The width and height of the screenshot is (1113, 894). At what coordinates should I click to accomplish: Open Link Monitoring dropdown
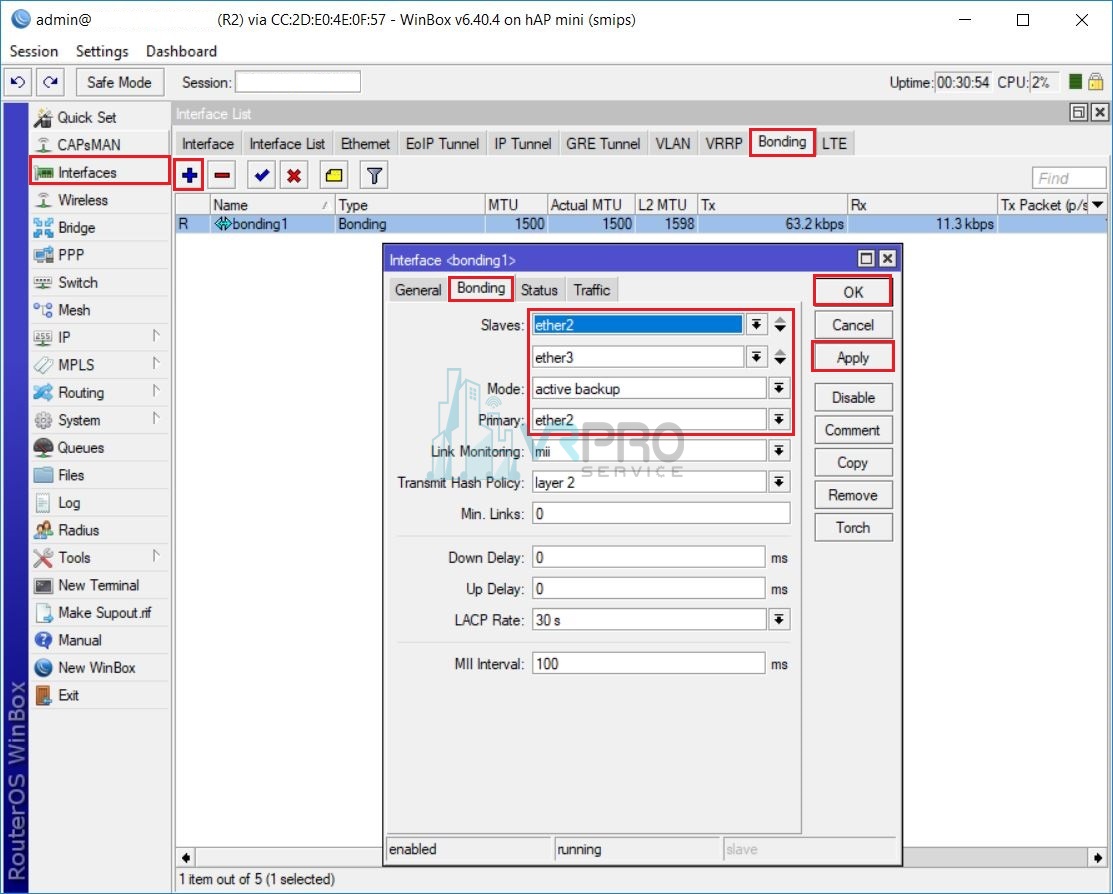(x=779, y=451)
